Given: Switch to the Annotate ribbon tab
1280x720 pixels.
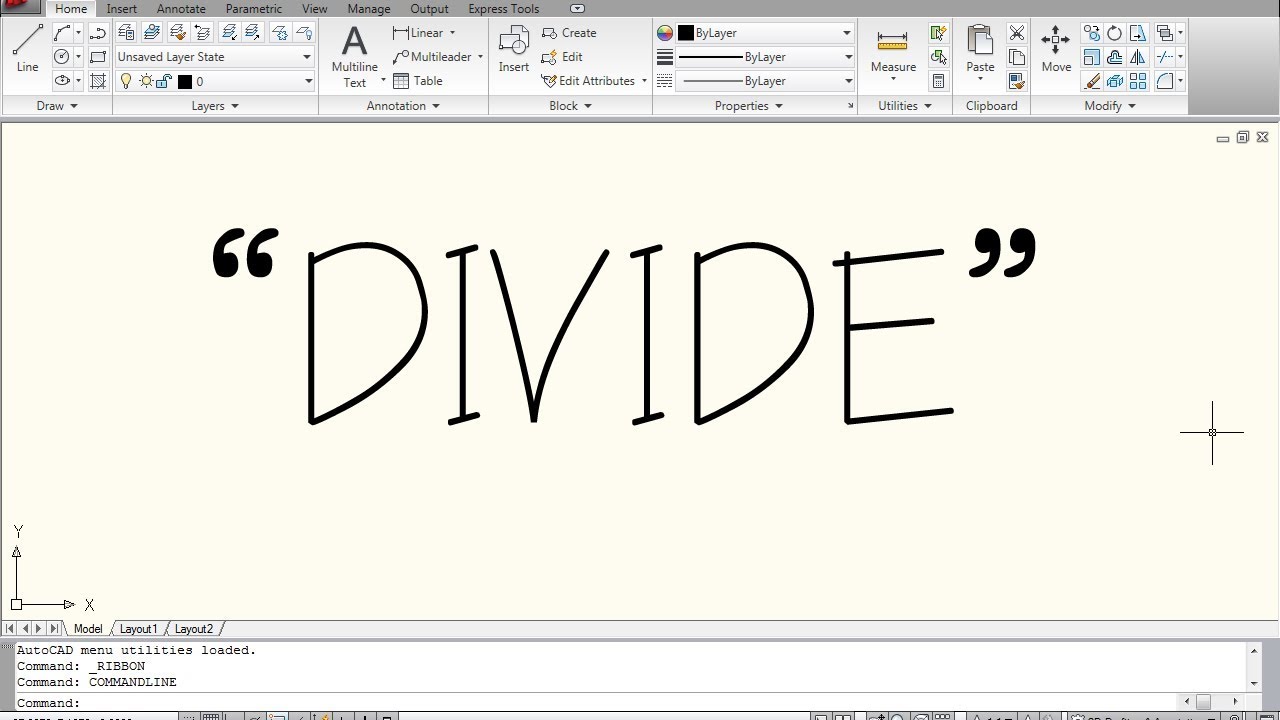Looking at the screenshot, I should coord(181,9).
